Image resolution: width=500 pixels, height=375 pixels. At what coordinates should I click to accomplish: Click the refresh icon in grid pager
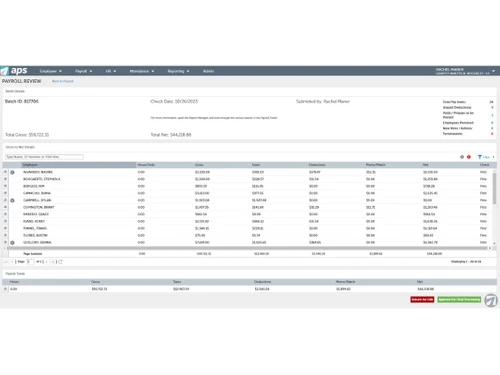pyautogui.click(x=60, y=262)
